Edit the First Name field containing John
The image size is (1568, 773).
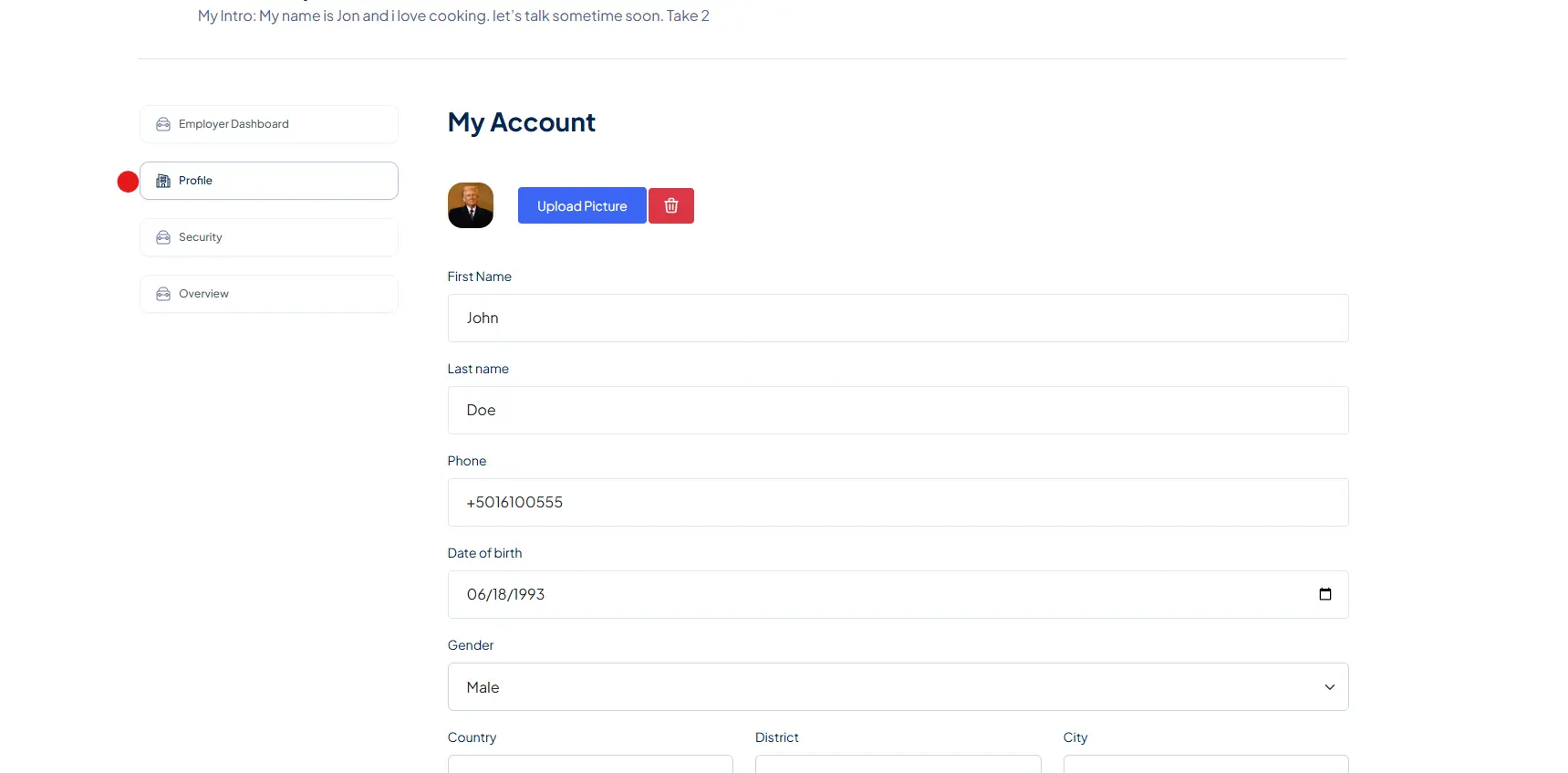[x=898, y=318]
